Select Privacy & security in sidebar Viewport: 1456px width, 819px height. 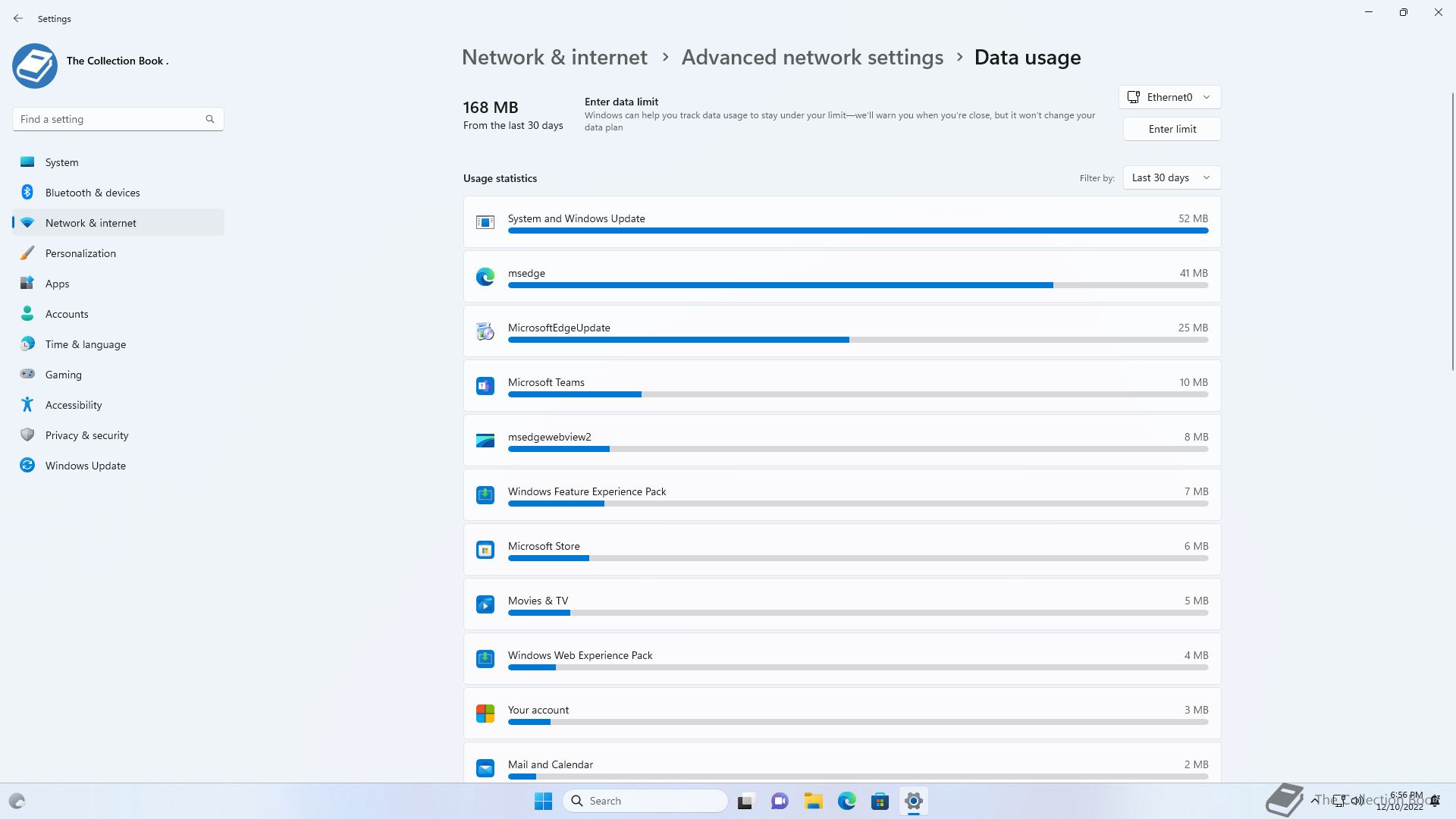[118, 435]
